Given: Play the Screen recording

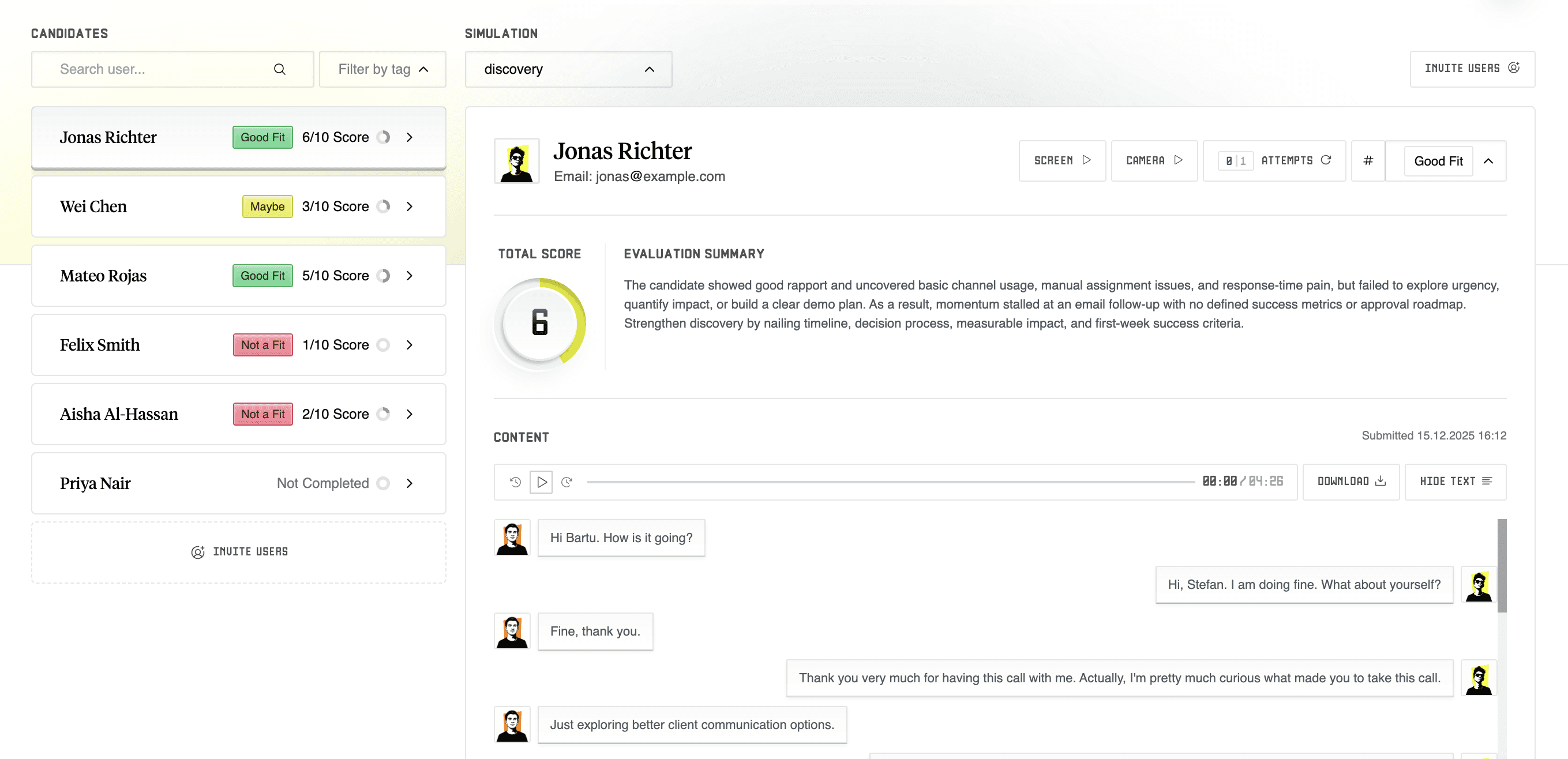Looking at the screenshot, I should [1062, 161].
